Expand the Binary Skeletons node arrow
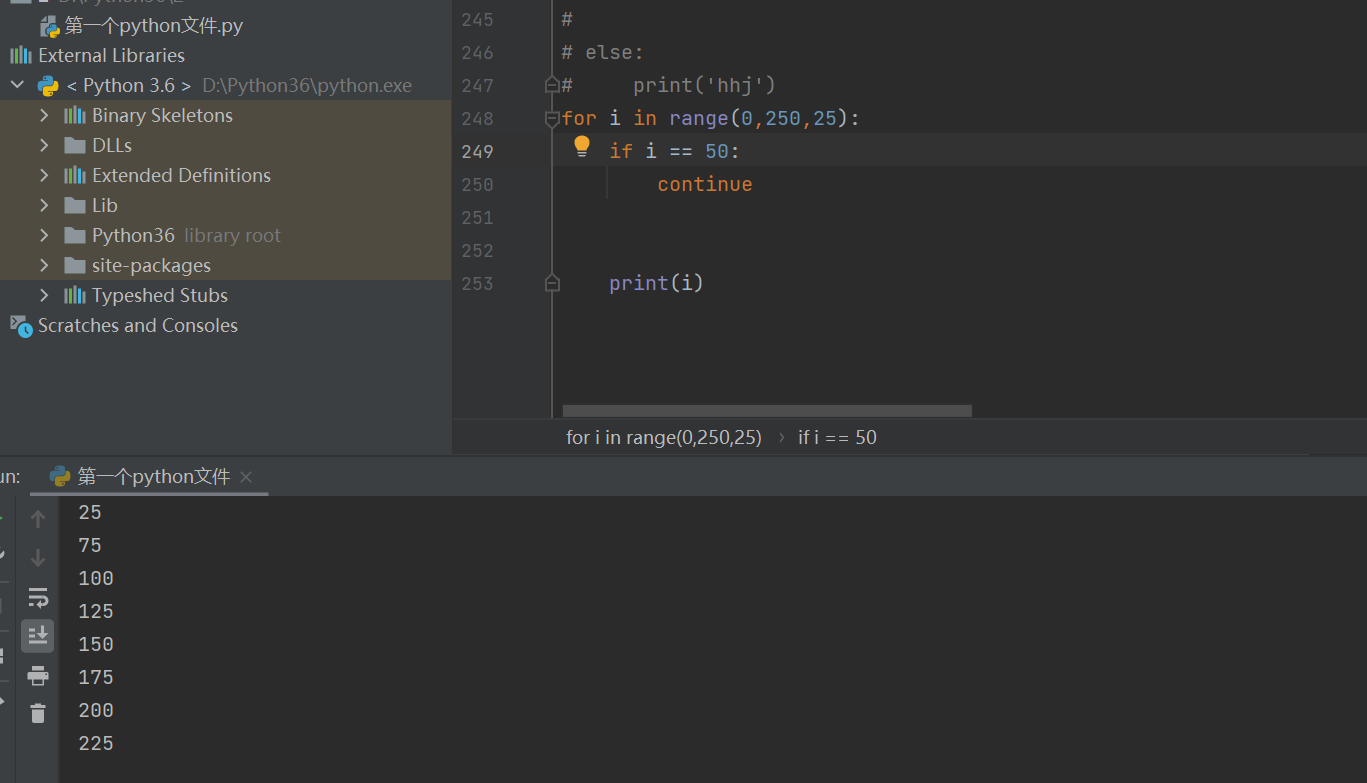The height and width of the screenshot is (783, 1367). [x=44, y=115]
